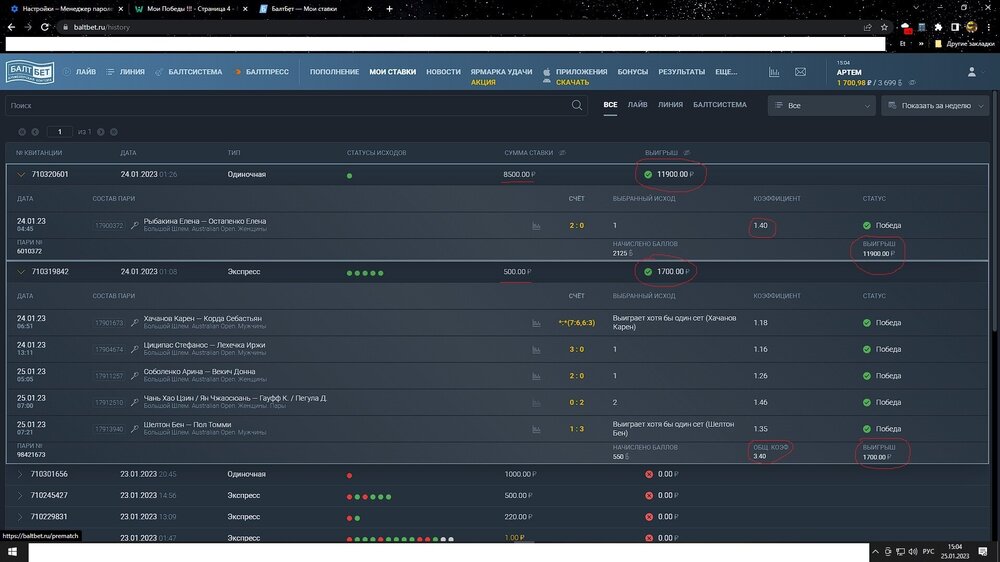Sort by Сумма ставки column icon
This screenshot has width=1000, height=562.
(x=562, y=153)
